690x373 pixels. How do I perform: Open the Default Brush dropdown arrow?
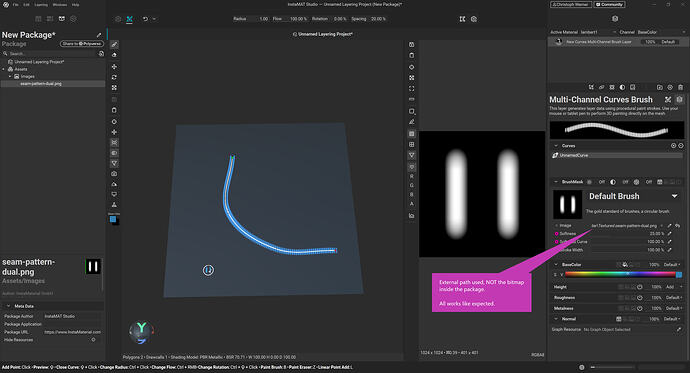click(x=675, y=196)
